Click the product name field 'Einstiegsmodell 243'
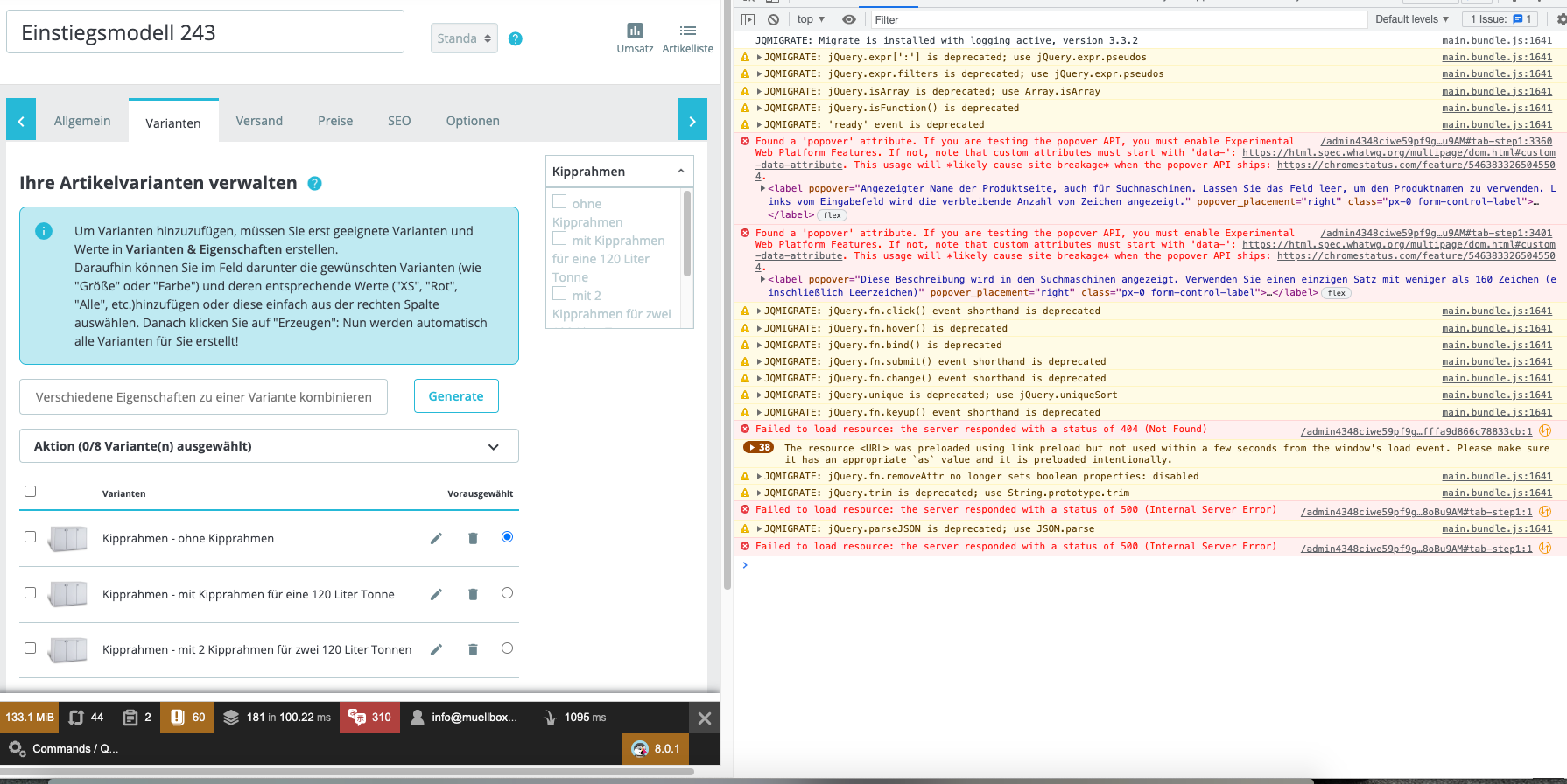Viewport: 1567px width, 784px height. pyautogui.click(x=205, y=32)
